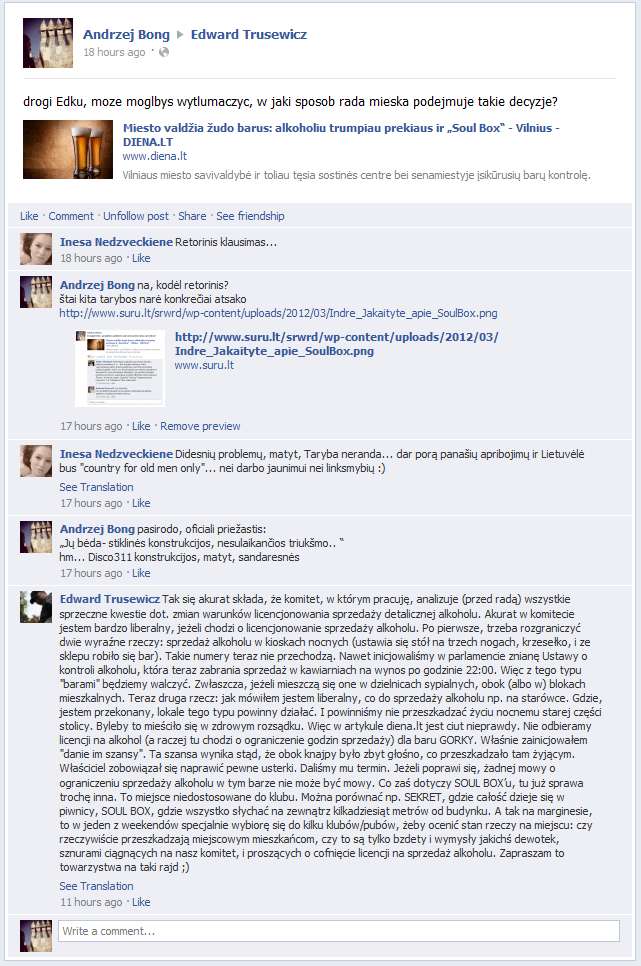Remove preview from Andrzej's link comment
Screen dimensions: 641x966
pyautogui.click(x=200, y=426)
